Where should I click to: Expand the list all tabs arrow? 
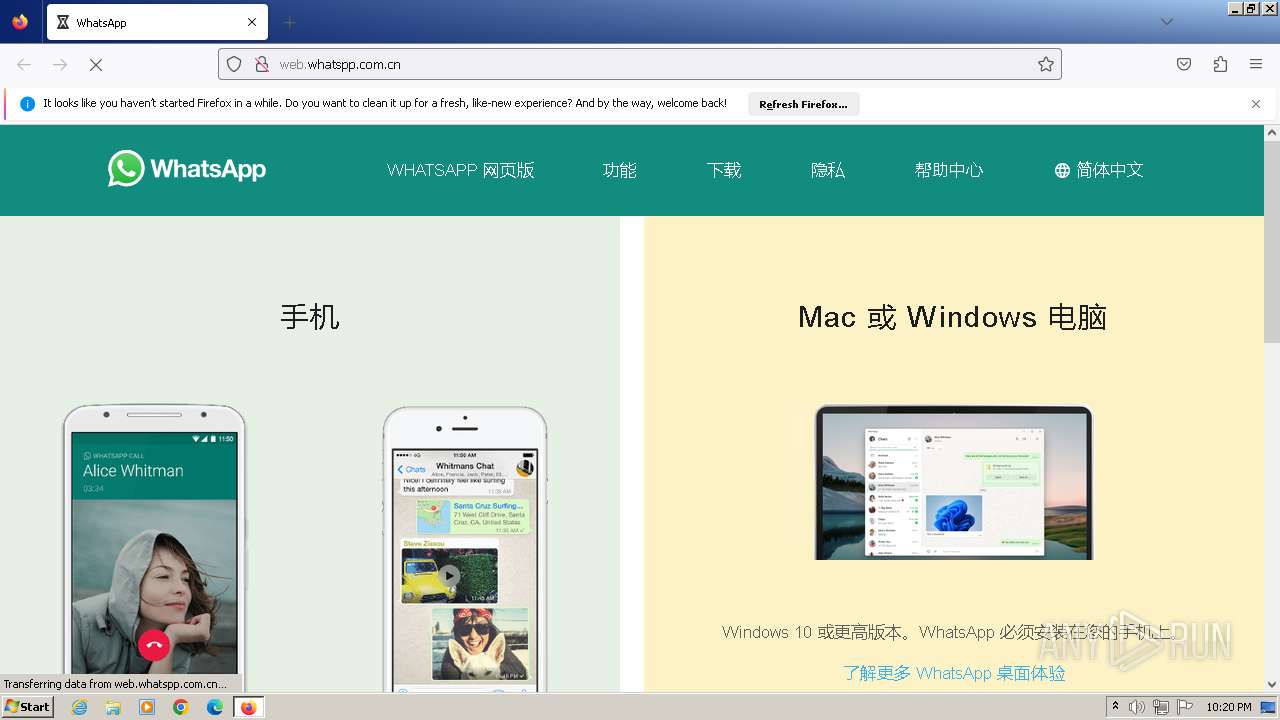1167,22
